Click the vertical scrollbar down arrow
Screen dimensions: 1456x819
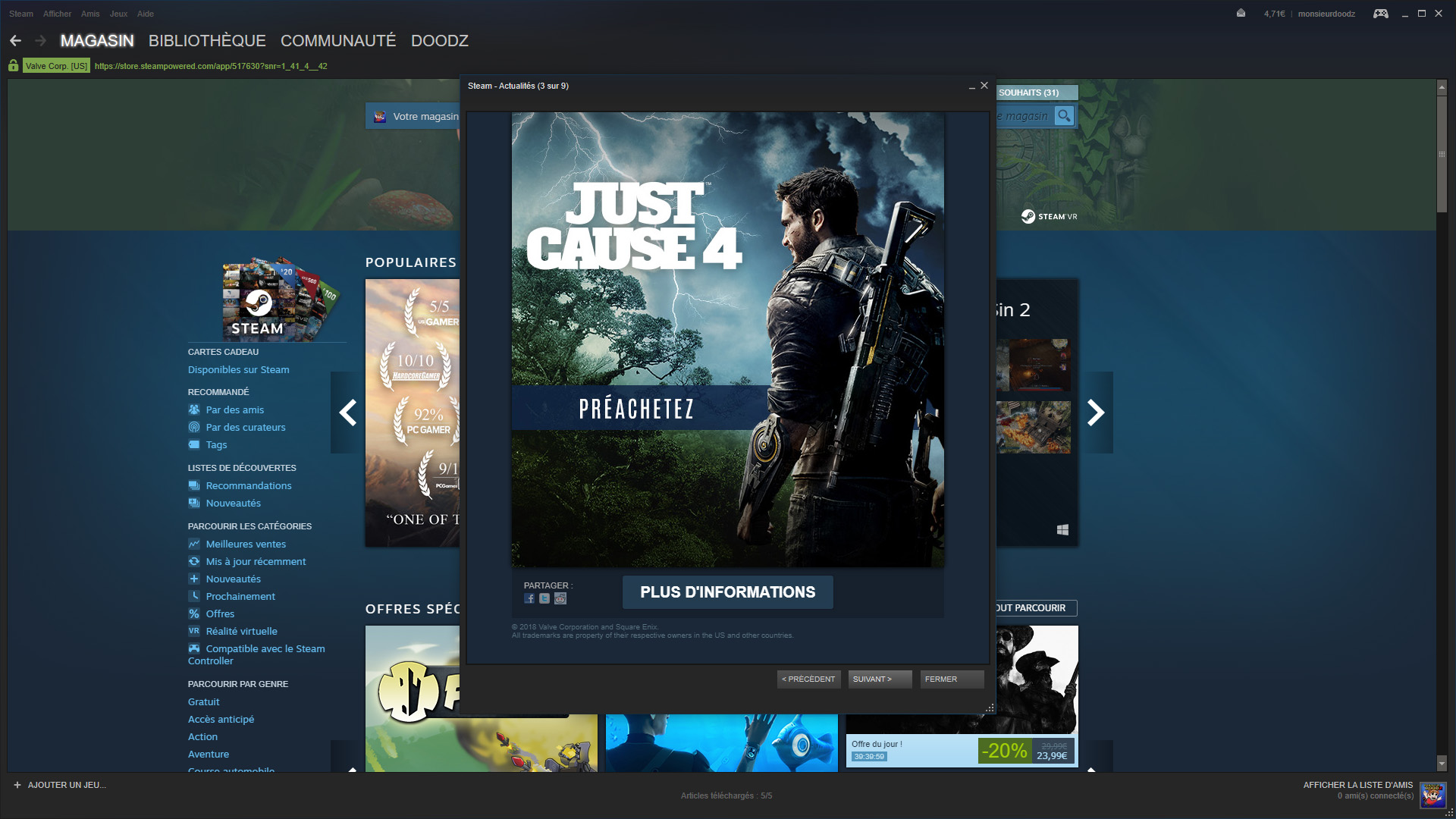[1442, 763]
